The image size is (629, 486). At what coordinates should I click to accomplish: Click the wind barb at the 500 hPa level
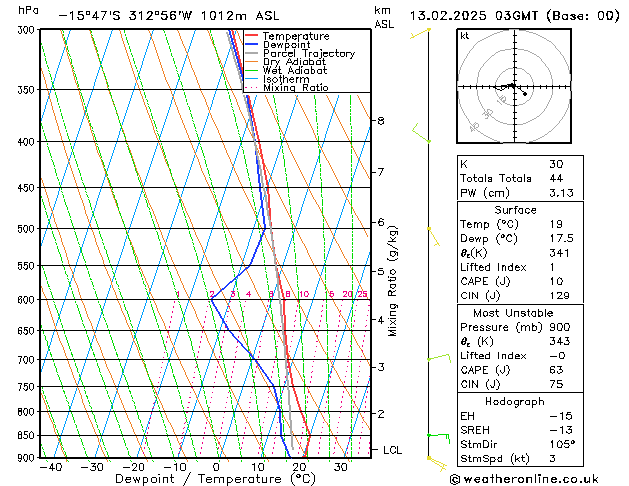click(x=433, y=237)
